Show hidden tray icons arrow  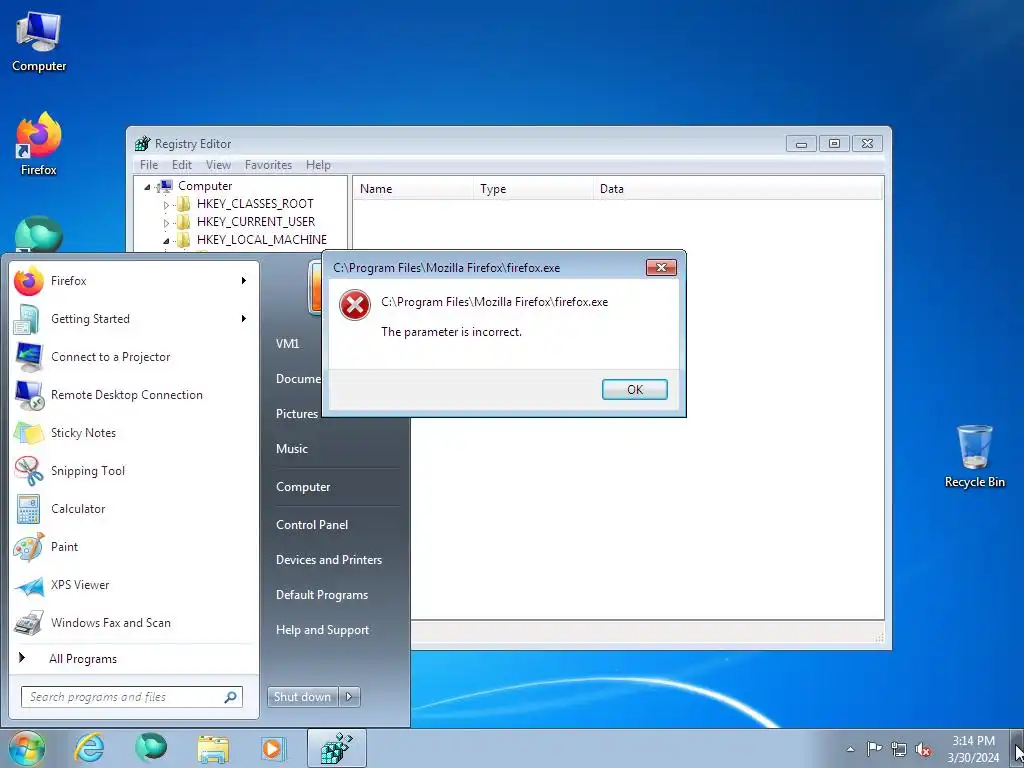pyautogui.click(x=850, y=749)
